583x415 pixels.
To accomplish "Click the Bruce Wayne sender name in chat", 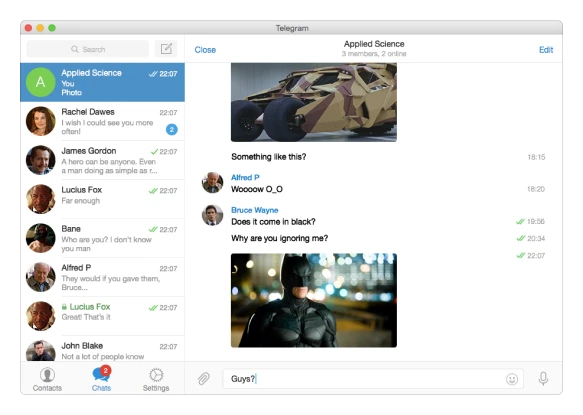I will click(x=255, y=210).
